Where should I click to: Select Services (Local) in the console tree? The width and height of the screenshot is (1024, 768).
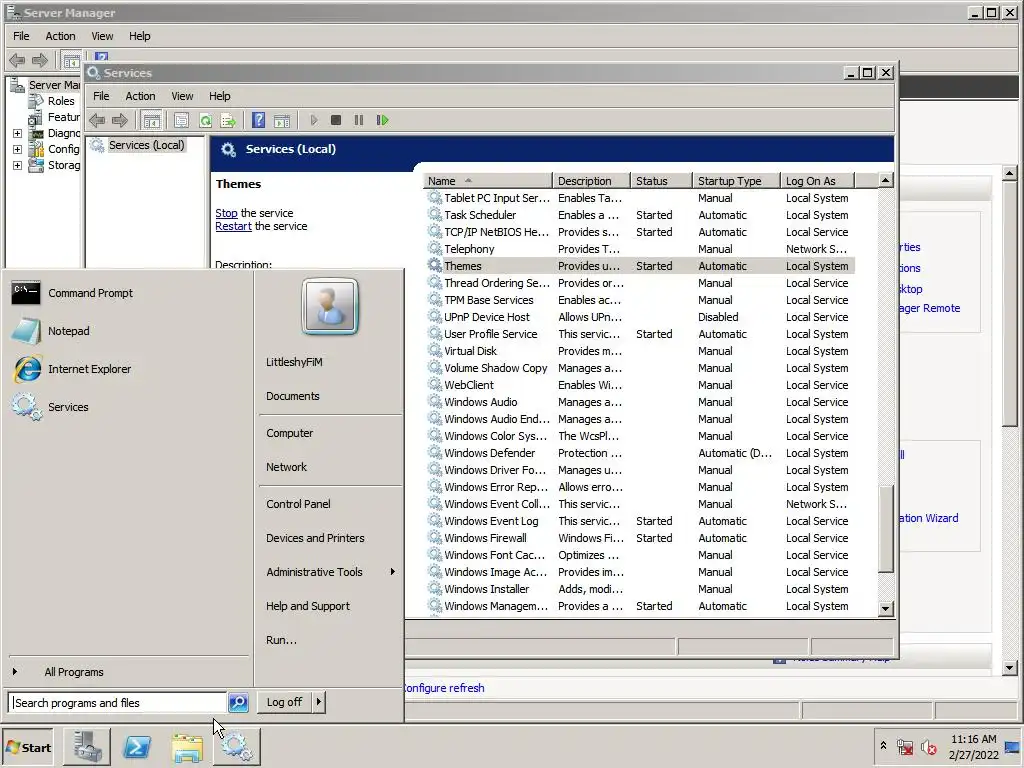tap(146, 145)
